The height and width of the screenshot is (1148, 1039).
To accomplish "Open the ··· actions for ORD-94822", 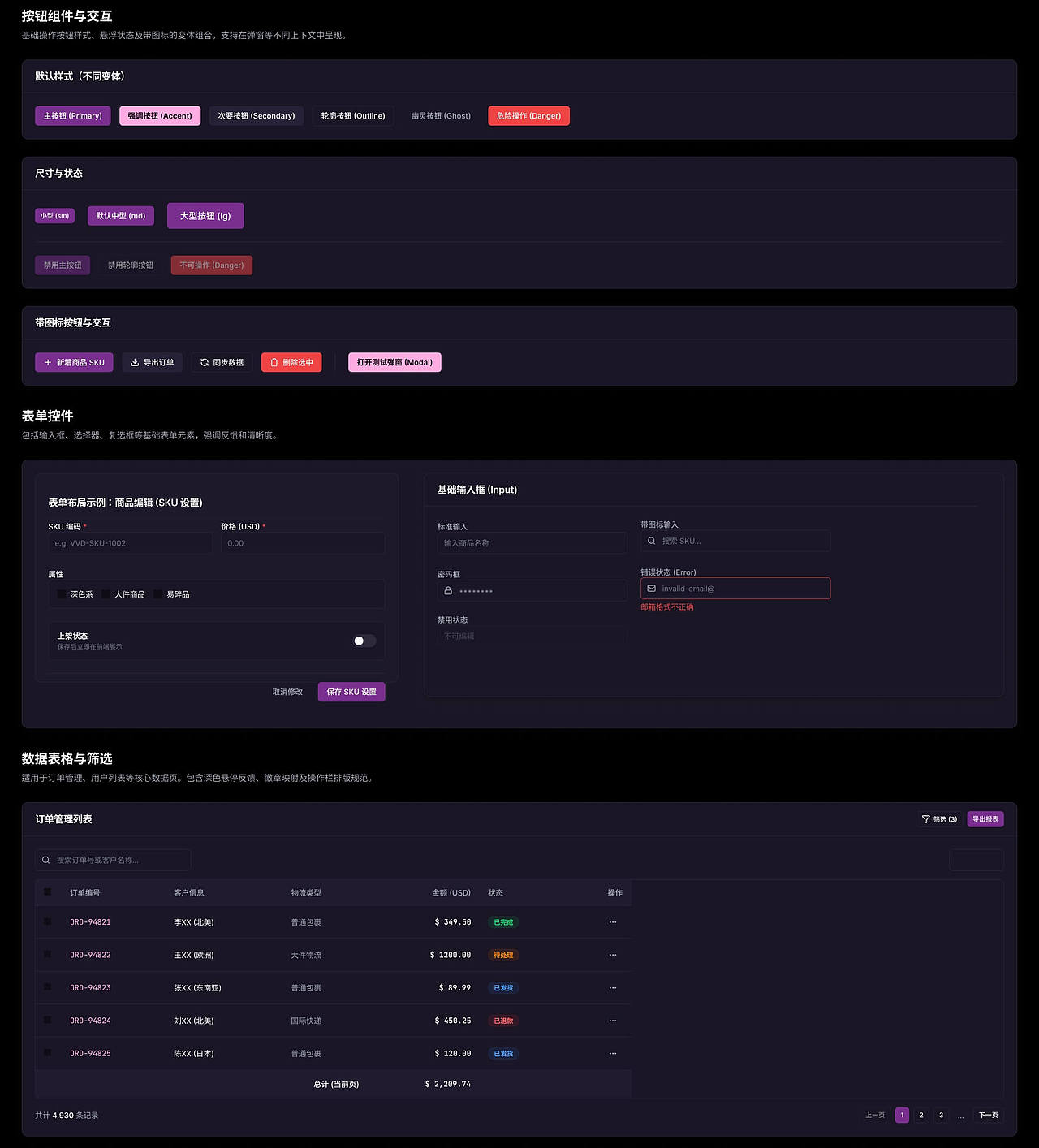I will [x=613, y=955].
